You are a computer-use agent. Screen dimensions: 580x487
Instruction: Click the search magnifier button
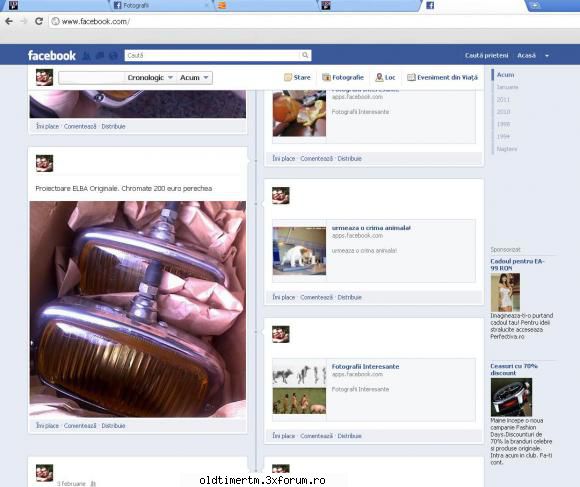(x=305, y=55)
